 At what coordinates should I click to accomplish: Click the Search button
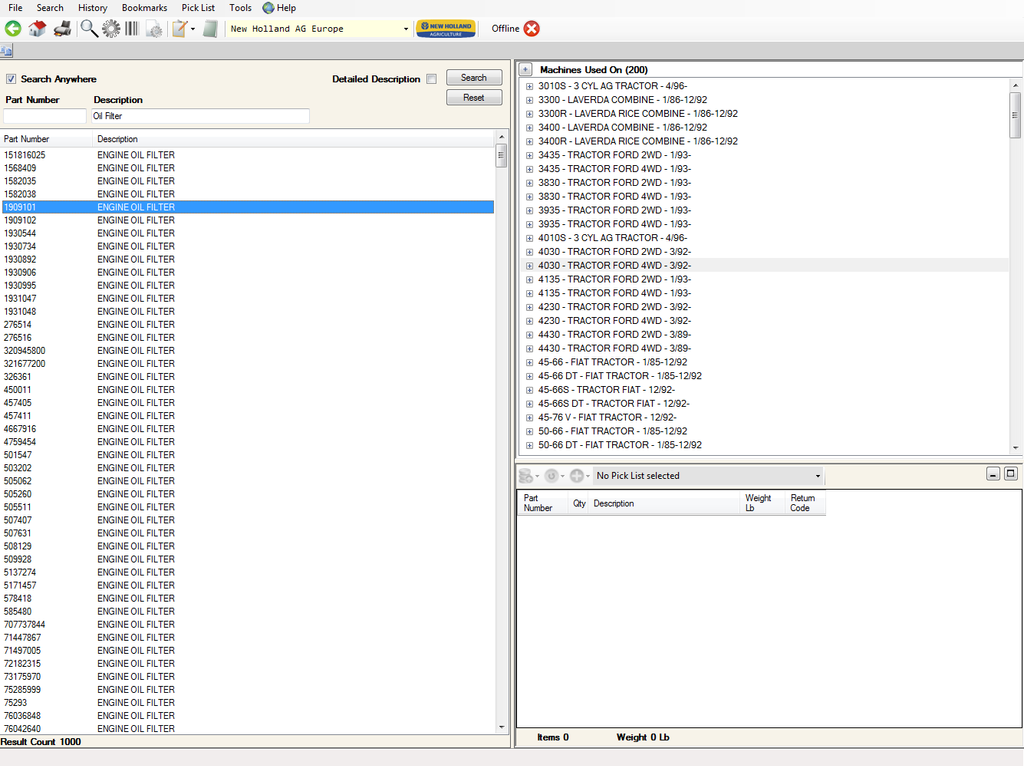tap(474, 78)
